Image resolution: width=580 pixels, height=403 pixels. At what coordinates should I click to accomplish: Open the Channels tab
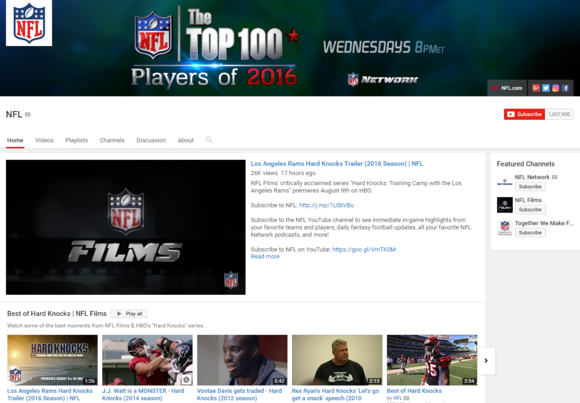[112, 140]
